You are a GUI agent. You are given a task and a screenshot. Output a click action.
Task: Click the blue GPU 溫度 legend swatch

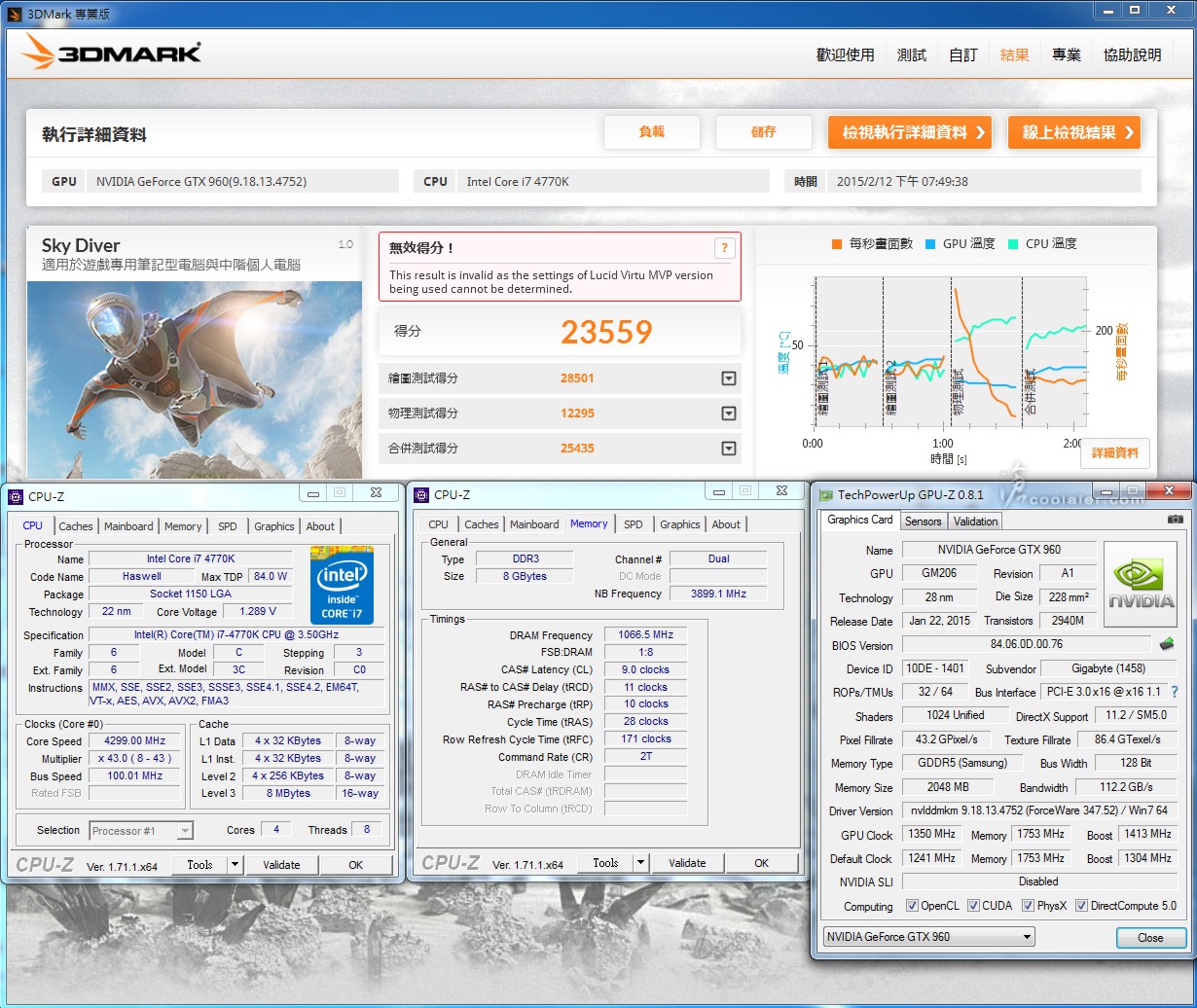coord(930,244)
